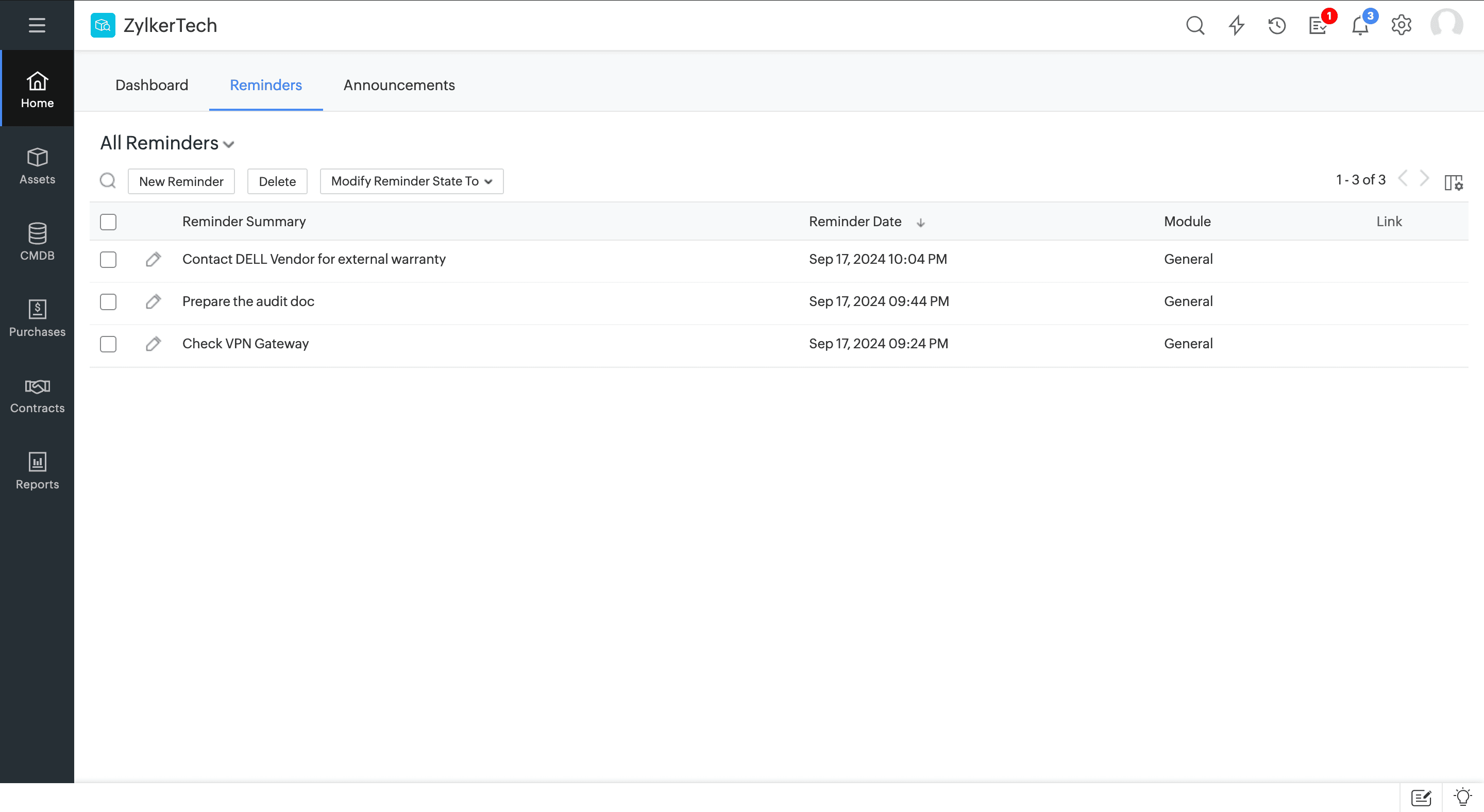
Task: Select the Contact DELL Vendor reminder checkbox
Action: pyautogui.click(x=108, y=259)
